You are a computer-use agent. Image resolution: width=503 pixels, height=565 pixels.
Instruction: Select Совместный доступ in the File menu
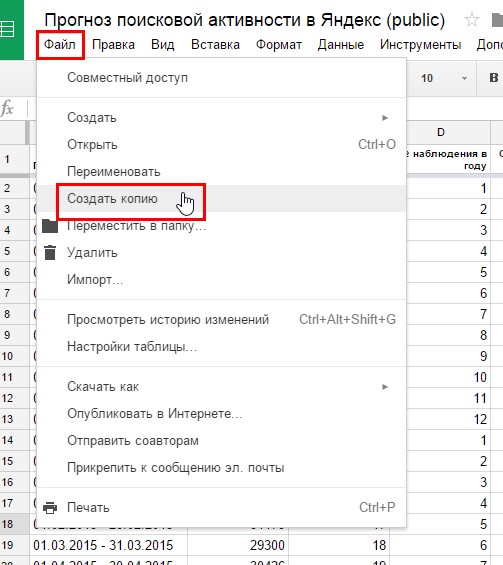click(222, 78)
